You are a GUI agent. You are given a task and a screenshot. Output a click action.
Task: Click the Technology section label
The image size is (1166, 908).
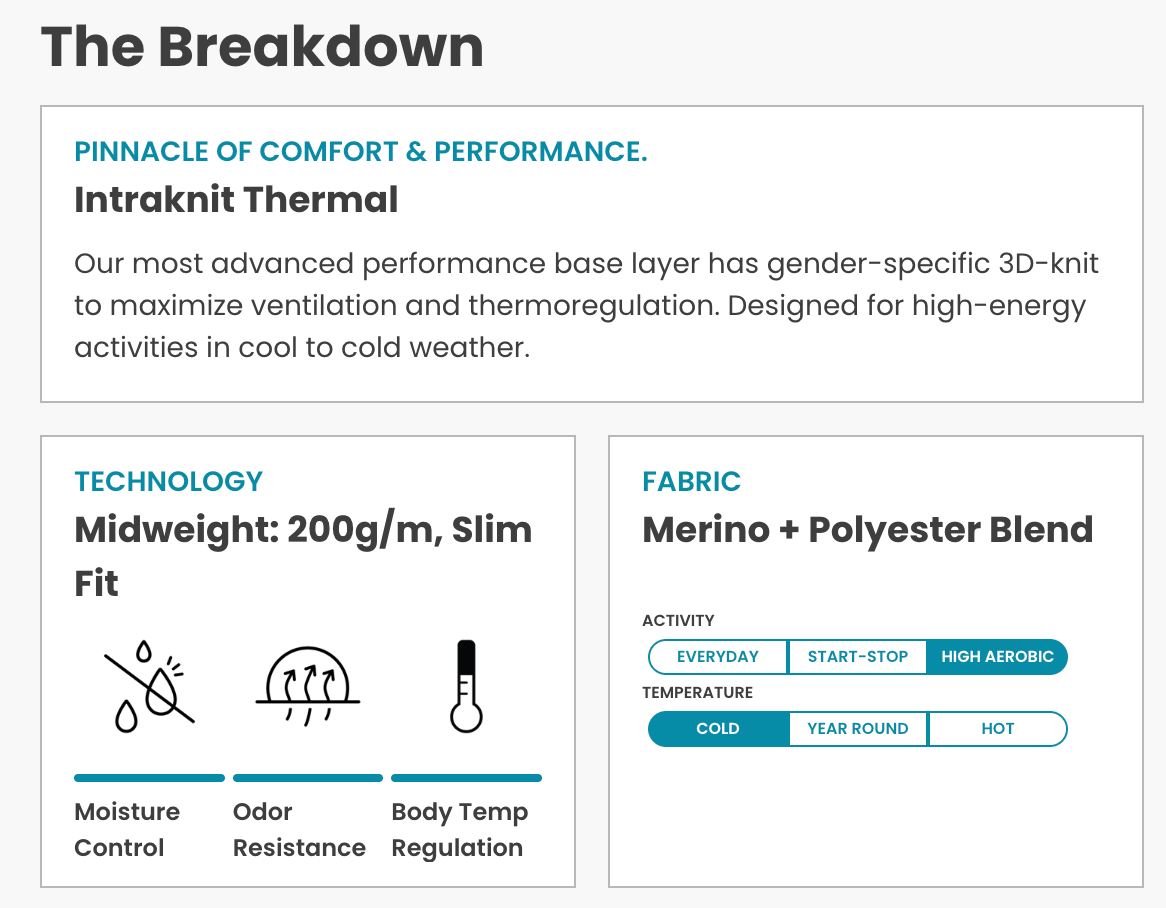pos(168,481)
